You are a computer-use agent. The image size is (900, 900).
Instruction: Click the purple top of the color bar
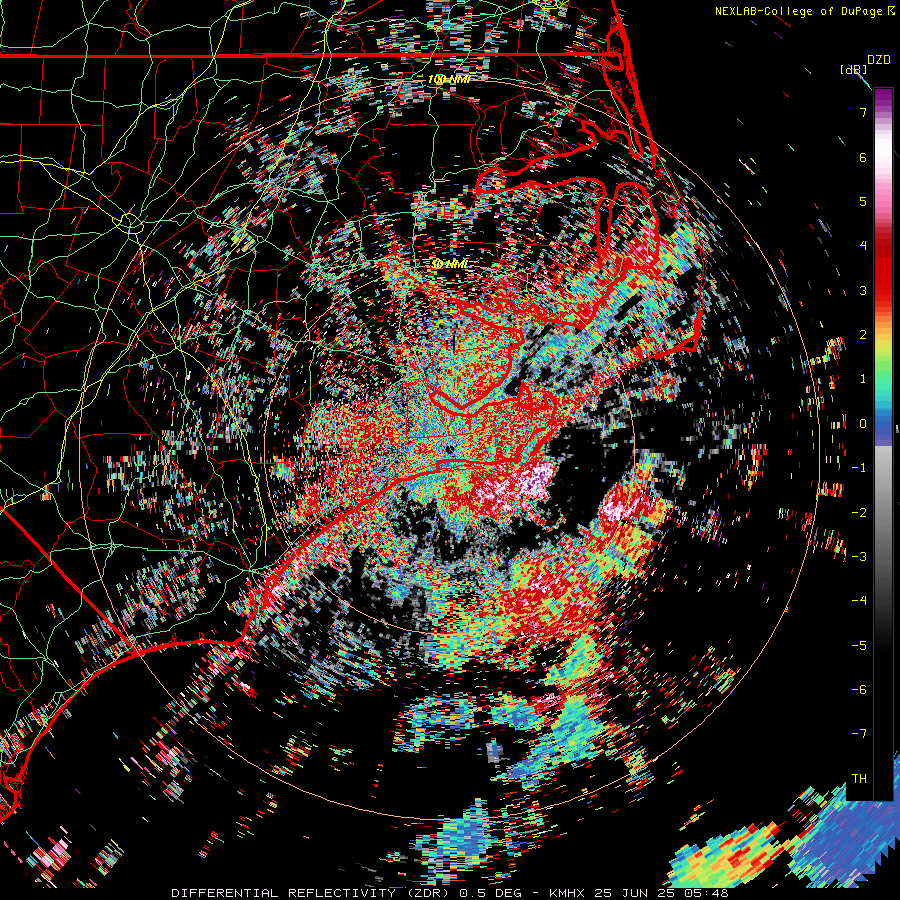tap(883, 98)
